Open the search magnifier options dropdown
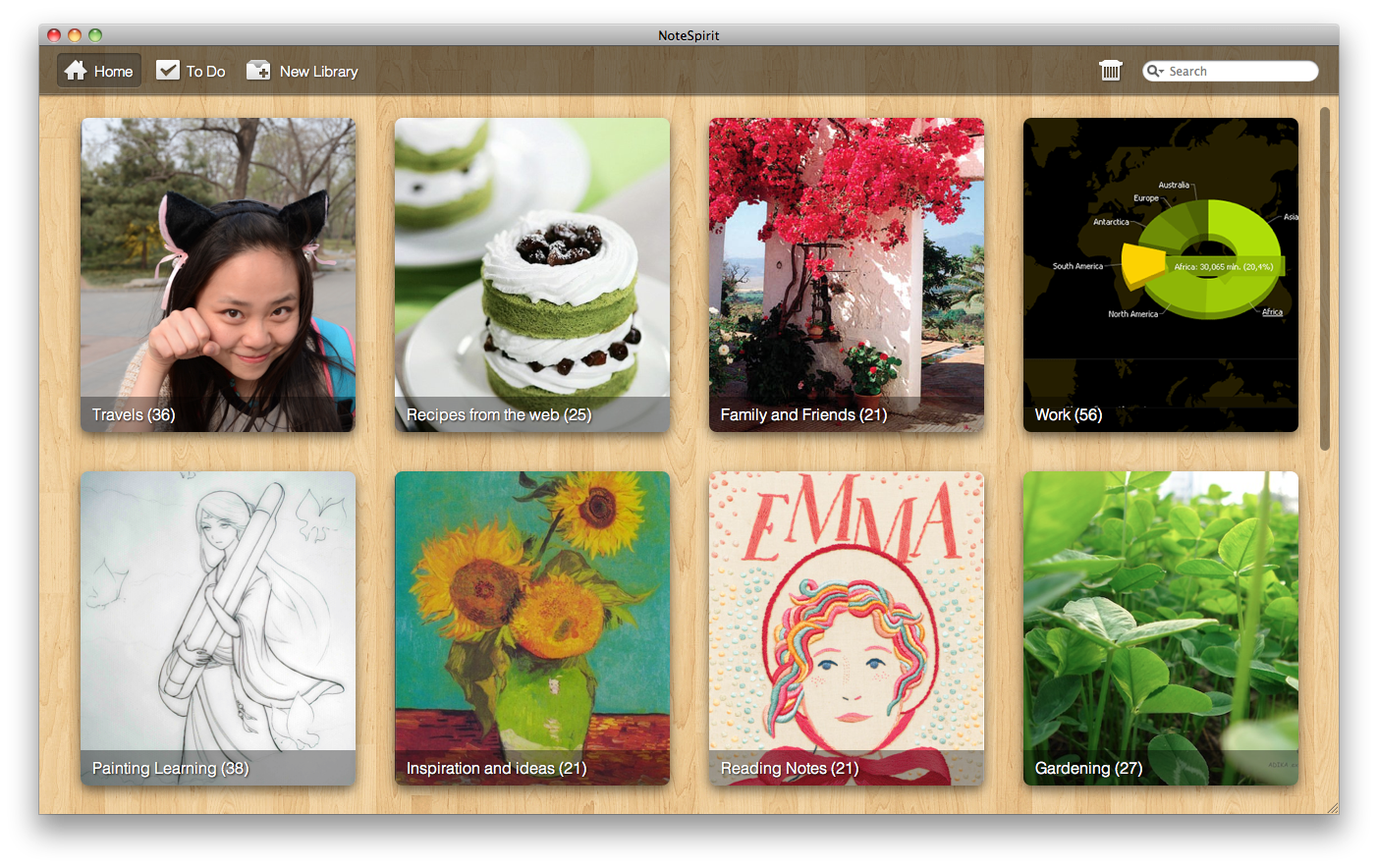 coord(1155,71)
